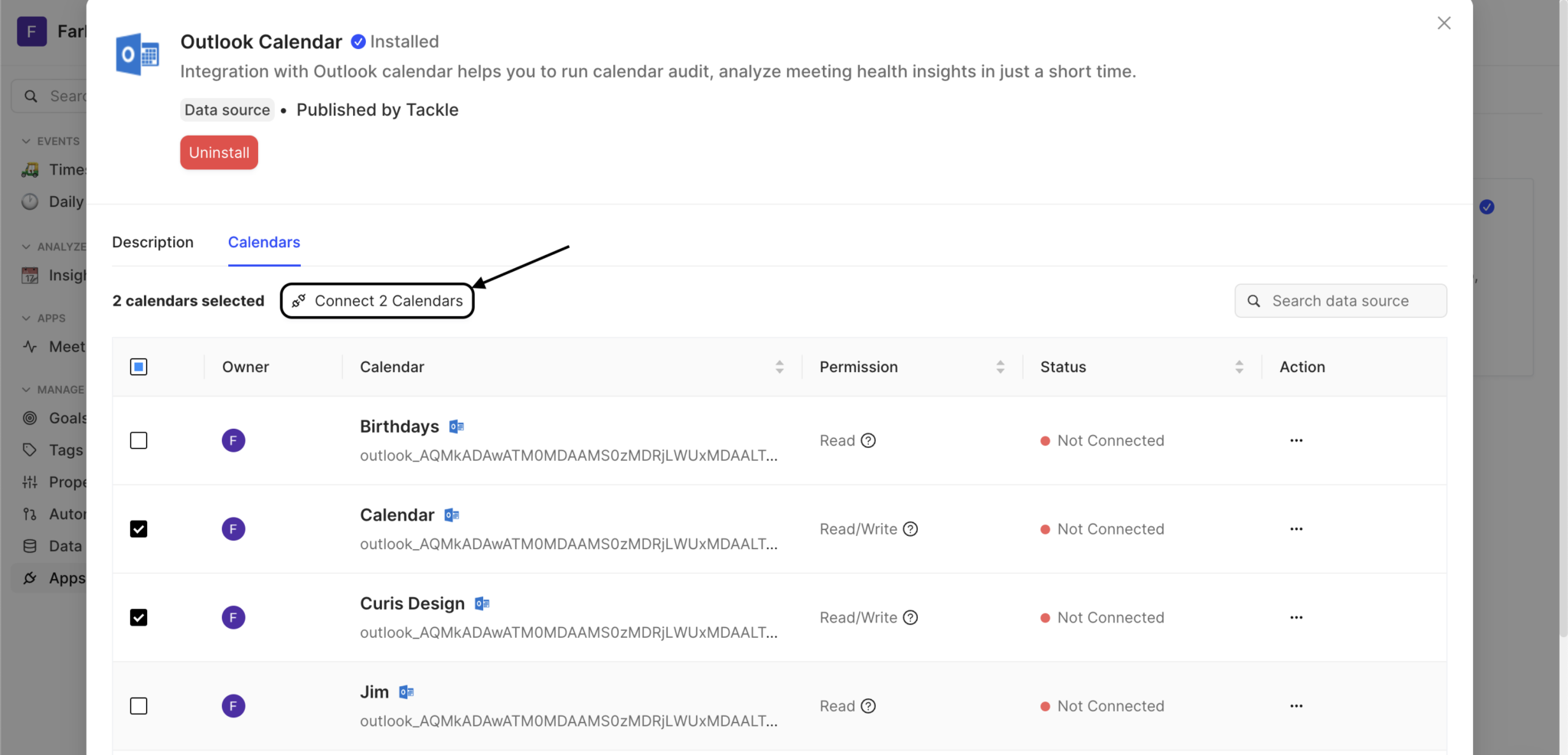1568x755 pixels.
Task: Click the help icon beside Jim's Read permission
Action: pyautogui.click(x=868, y=706)
